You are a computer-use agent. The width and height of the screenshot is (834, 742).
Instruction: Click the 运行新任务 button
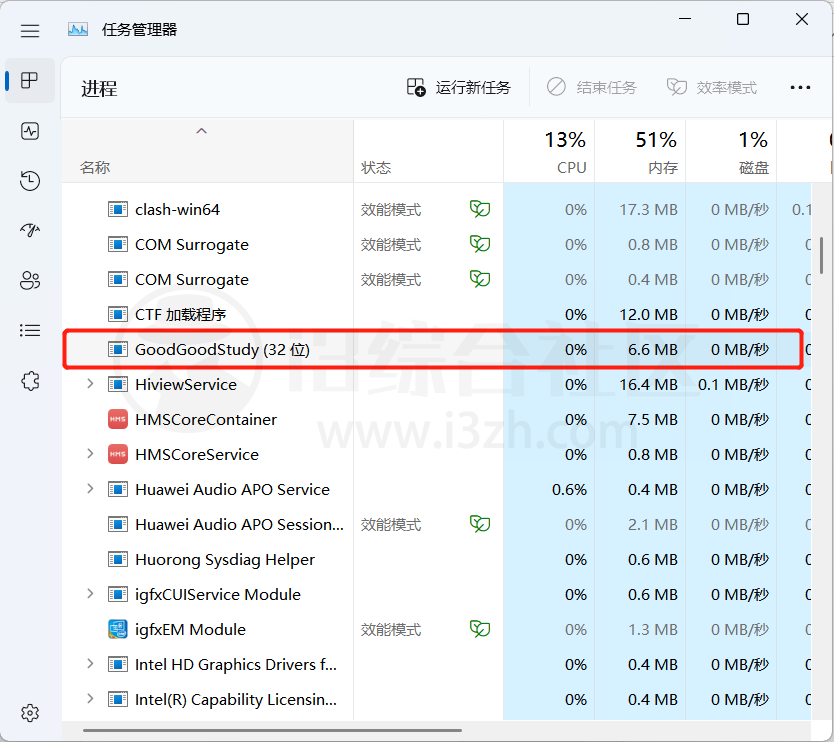458,87
